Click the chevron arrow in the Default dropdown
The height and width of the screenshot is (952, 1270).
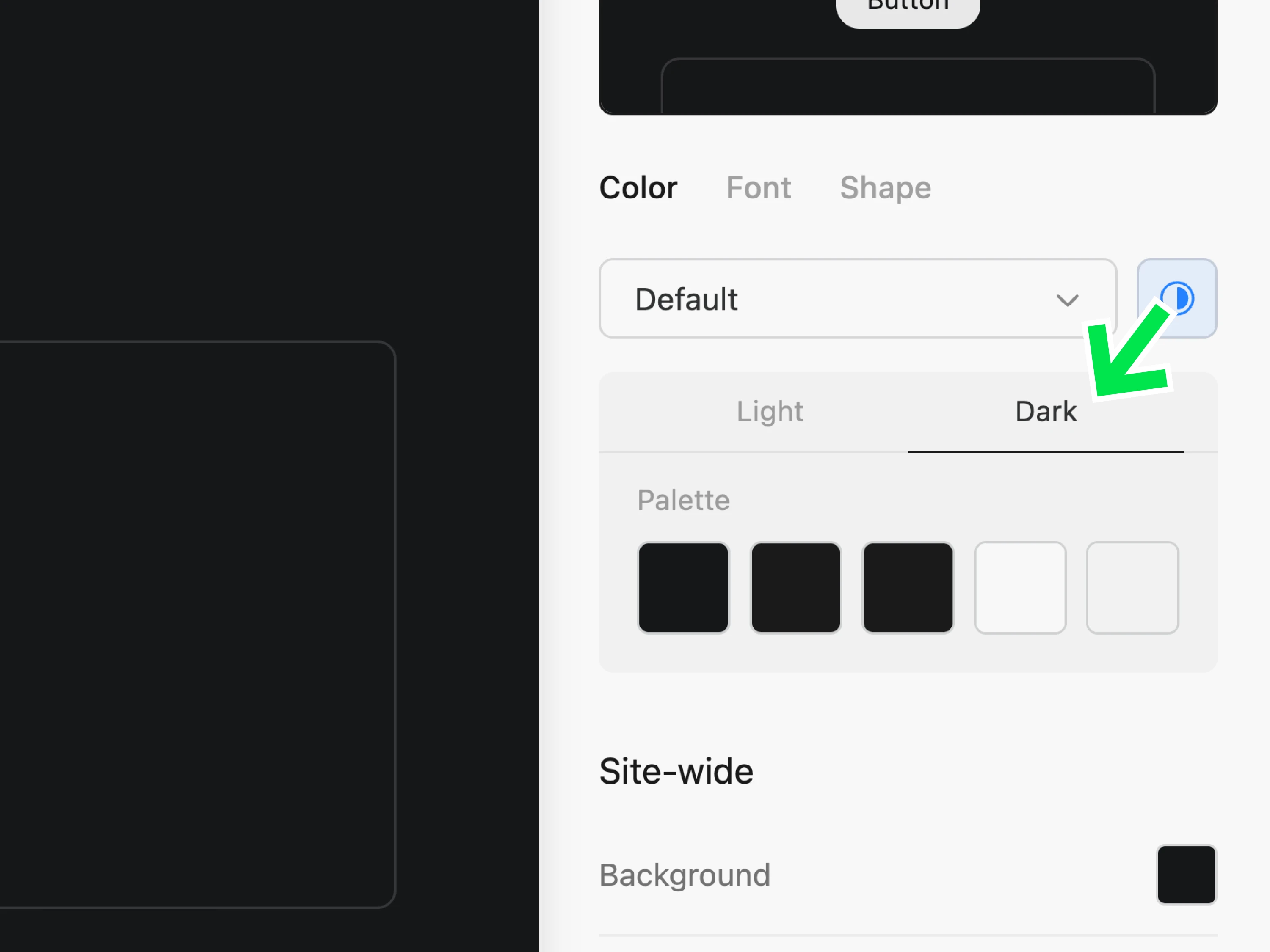pos(1067,300)
